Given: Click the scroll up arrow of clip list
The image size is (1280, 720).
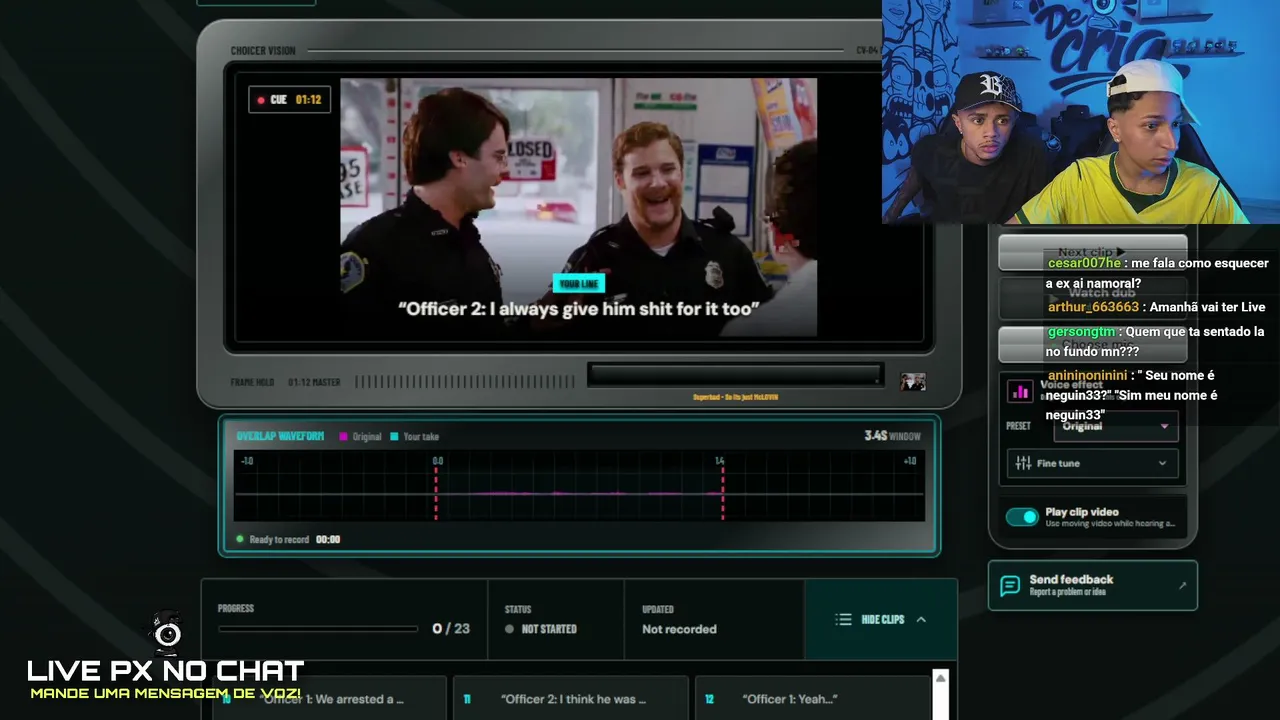Looking at the screenshot, I should [x=940, y=679].
